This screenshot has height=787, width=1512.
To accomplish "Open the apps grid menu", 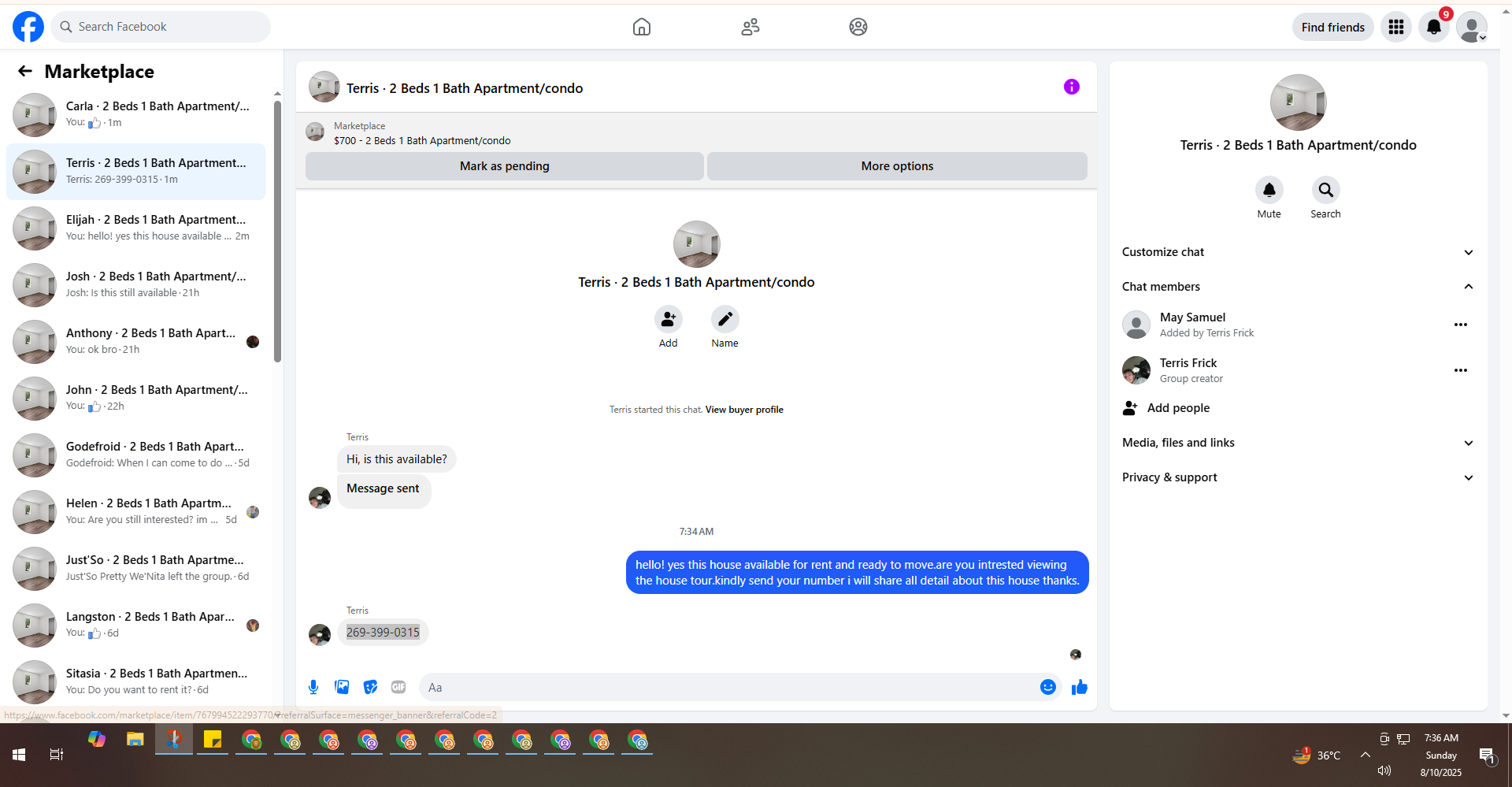I will (x=1396, y=27).
